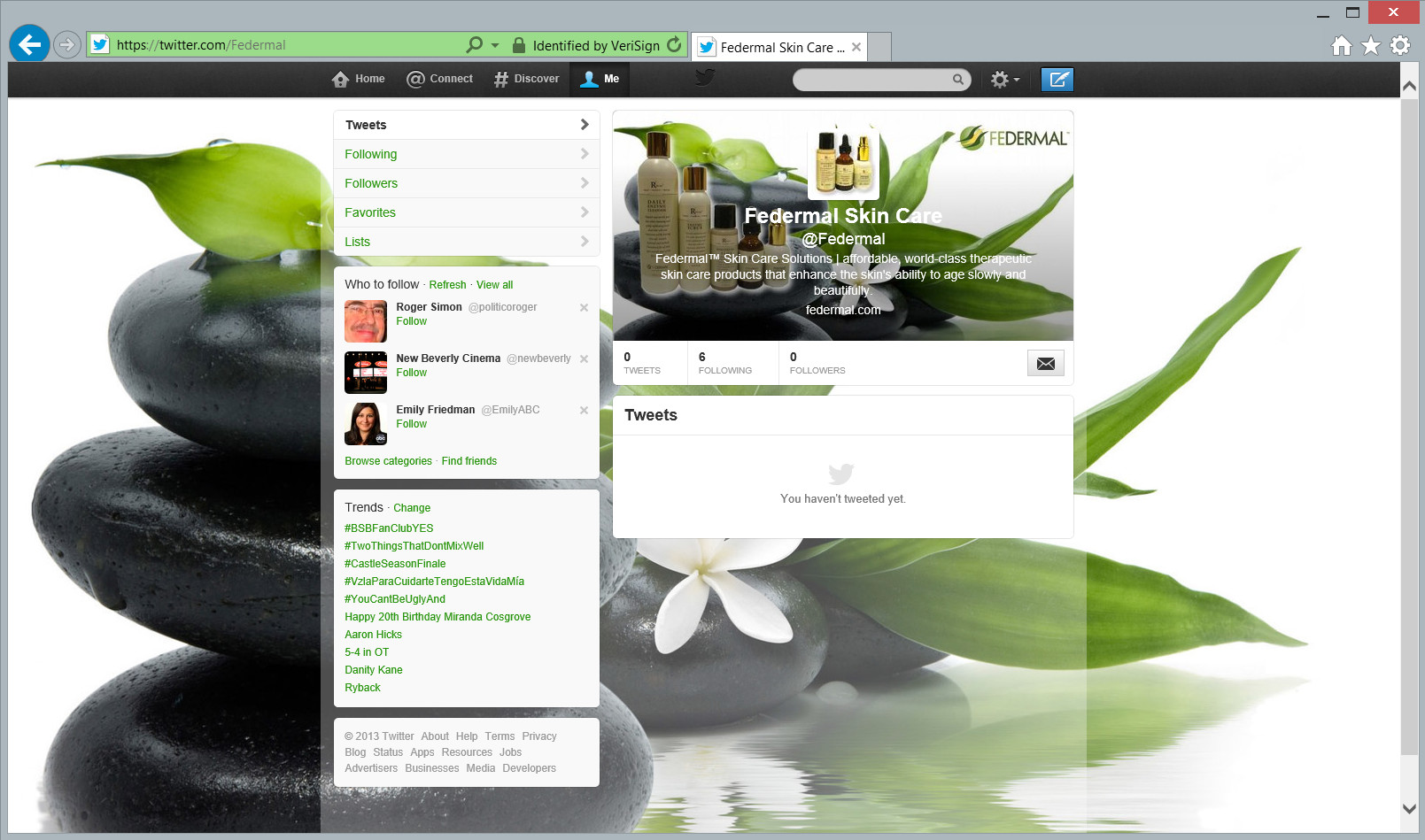Click the scrollbar up arrow
This screenshot has height=840, width=1425.
pos(1409,86)
